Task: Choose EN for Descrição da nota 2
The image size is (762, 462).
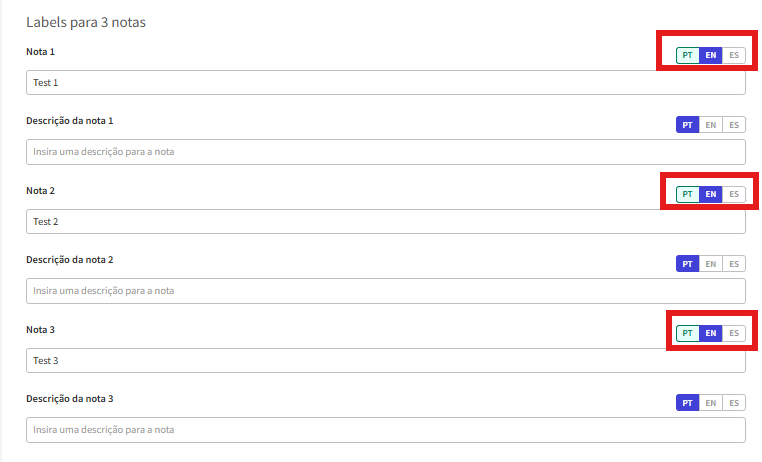Action: coord(710,264)
